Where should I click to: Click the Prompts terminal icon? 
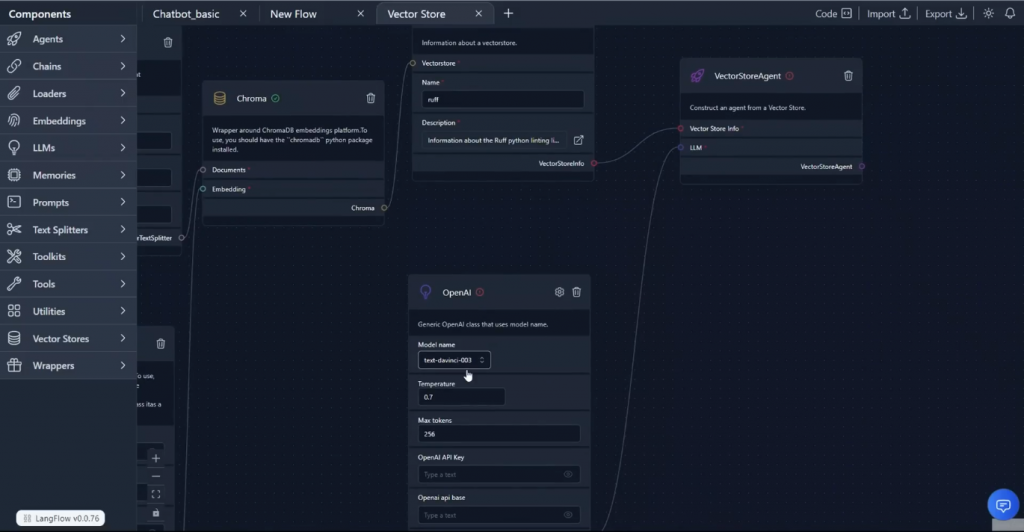14,202
